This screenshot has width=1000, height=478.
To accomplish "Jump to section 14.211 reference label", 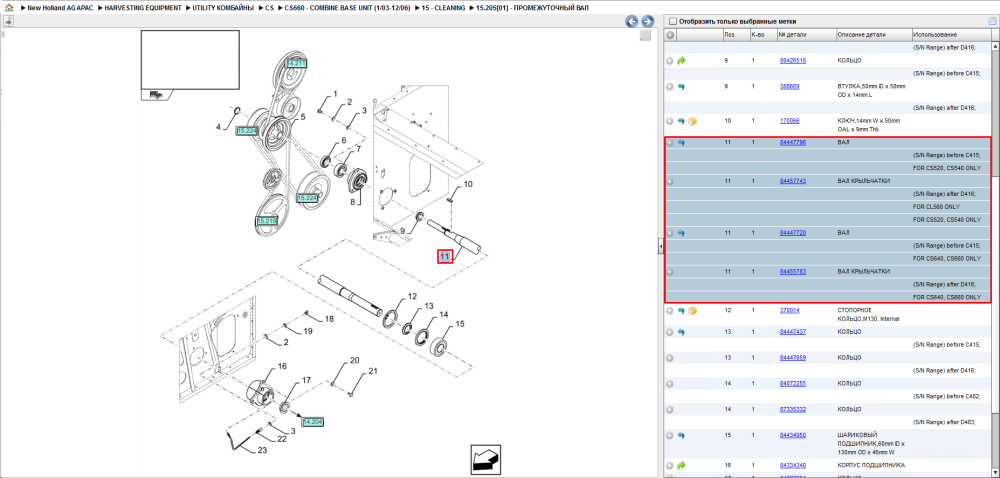I will point(297,63).
